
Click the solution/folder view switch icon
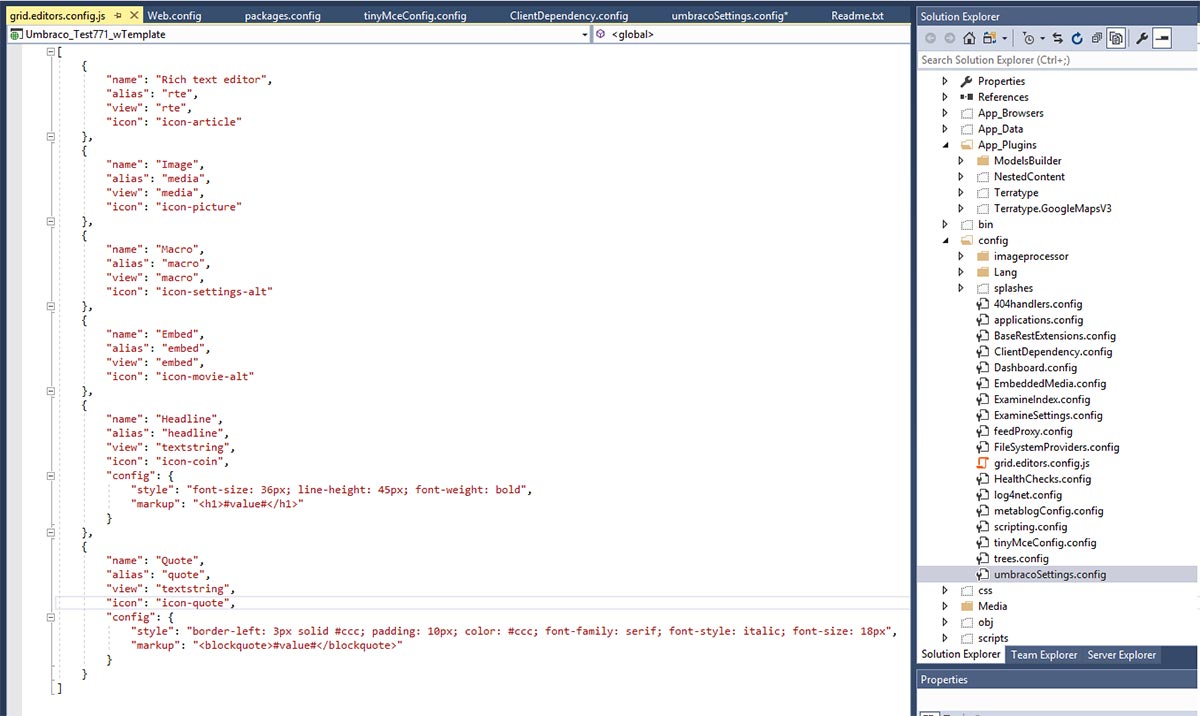click(x=990, y=38)
